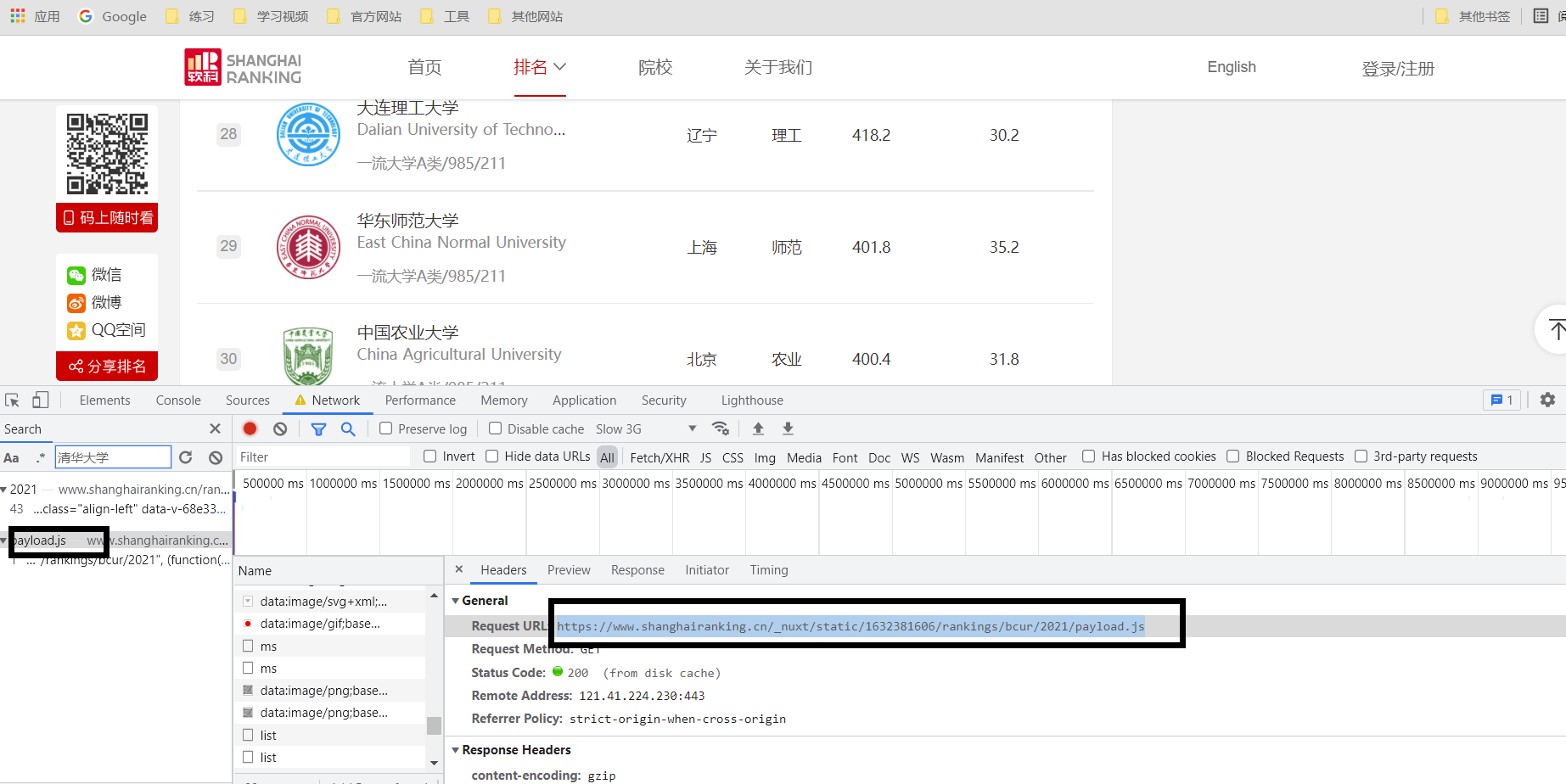Stop recording network log
The image size is (1566, 784).
point(250,428)
